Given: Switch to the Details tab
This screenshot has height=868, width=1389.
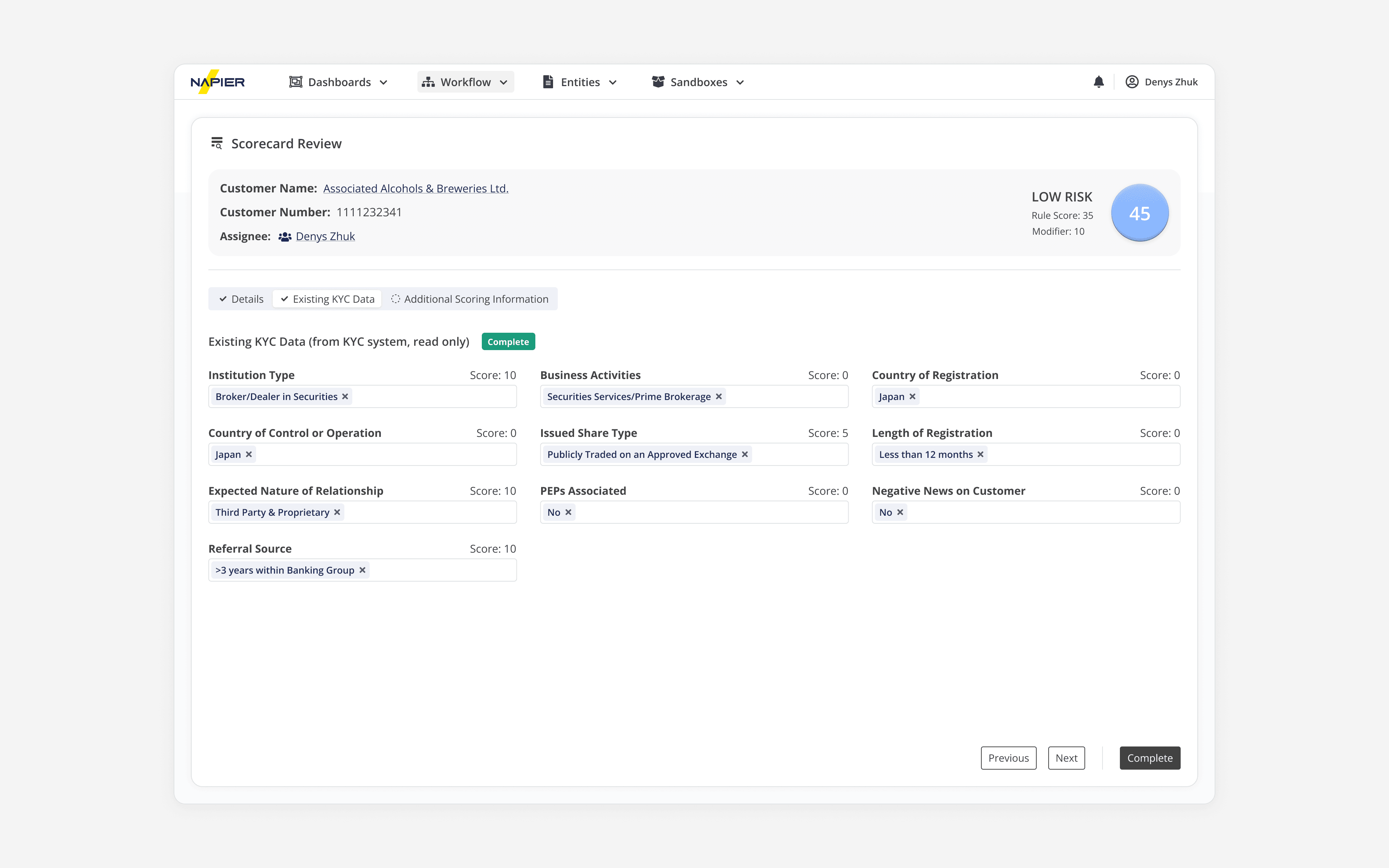Looking at the screenshot, I should tap(241, 299).
